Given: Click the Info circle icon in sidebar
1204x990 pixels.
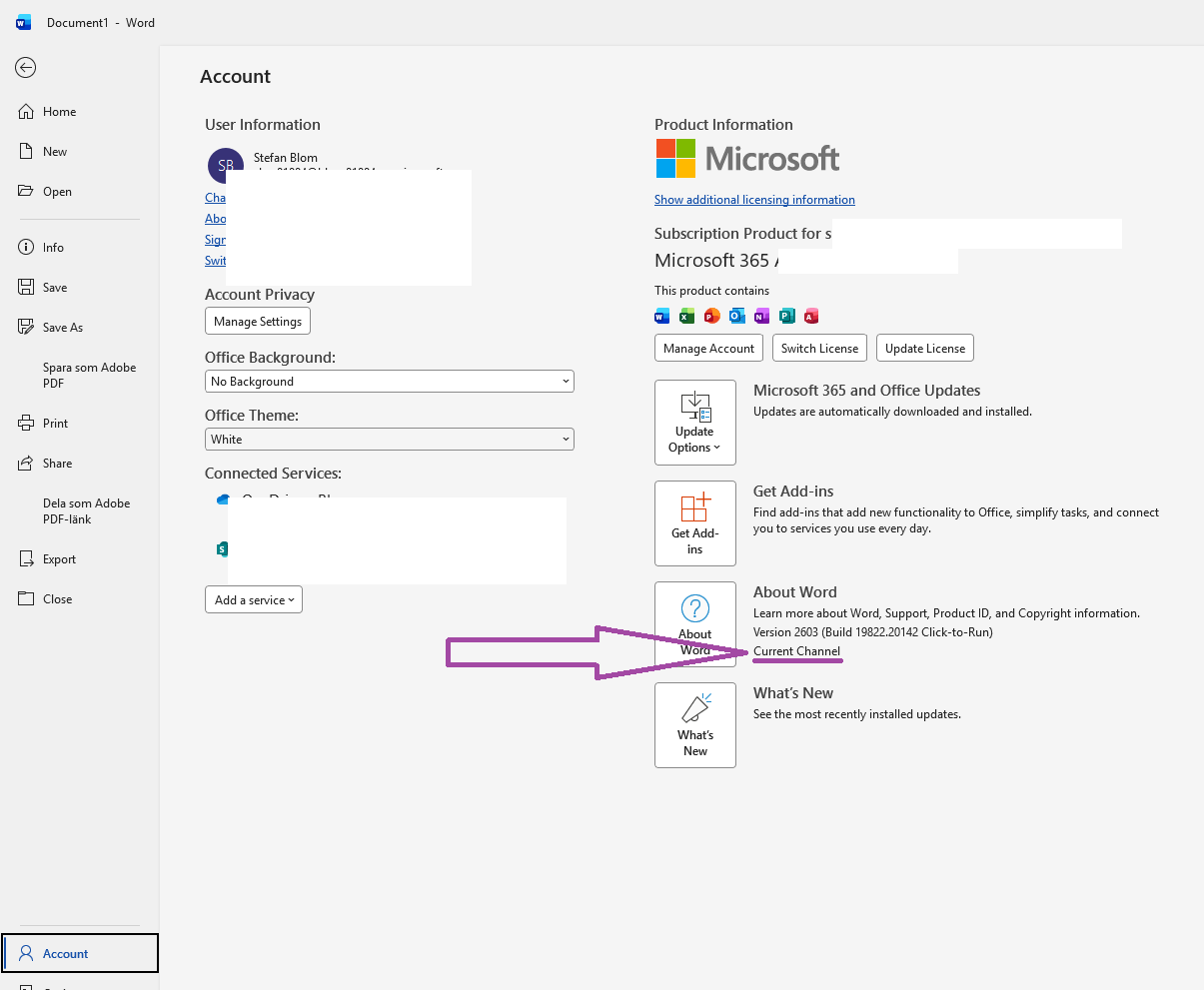Looking at the screenshot, I should click(x=27, y=248).
